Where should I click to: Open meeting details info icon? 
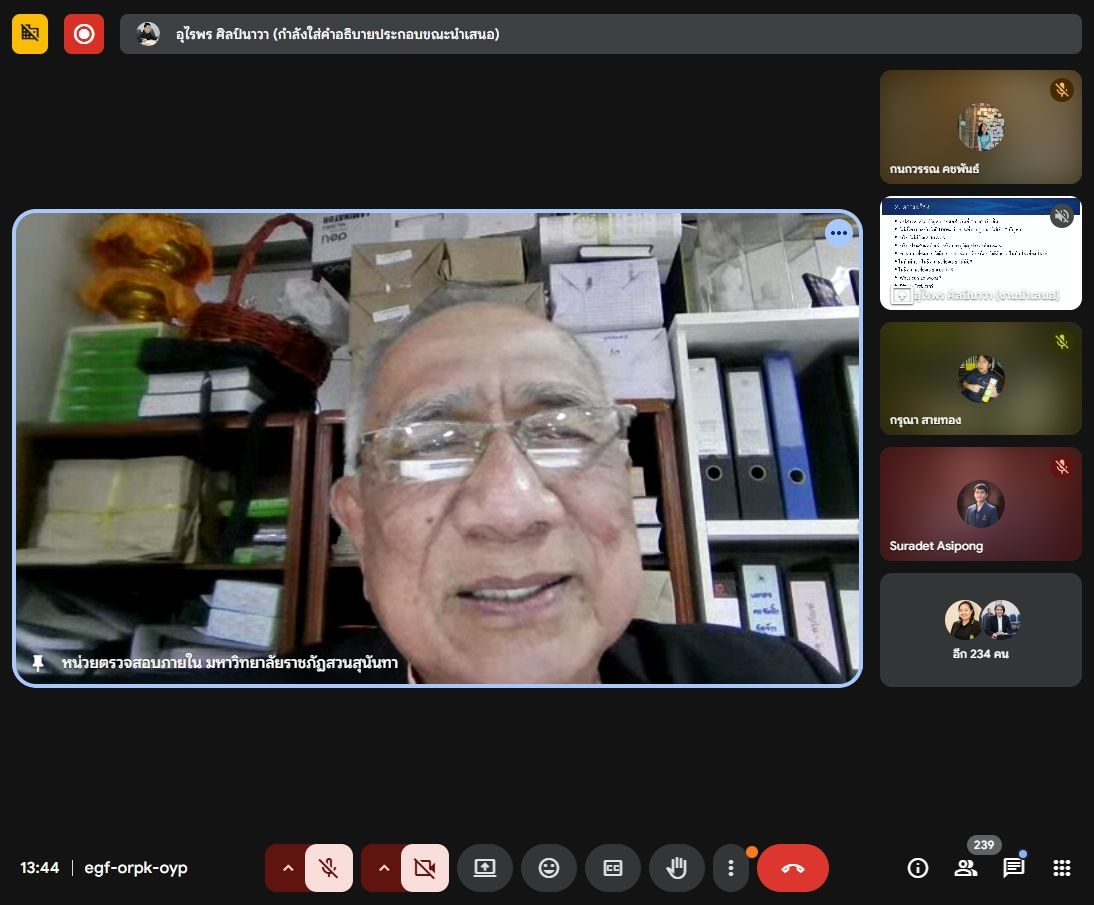tap(917, 868)
